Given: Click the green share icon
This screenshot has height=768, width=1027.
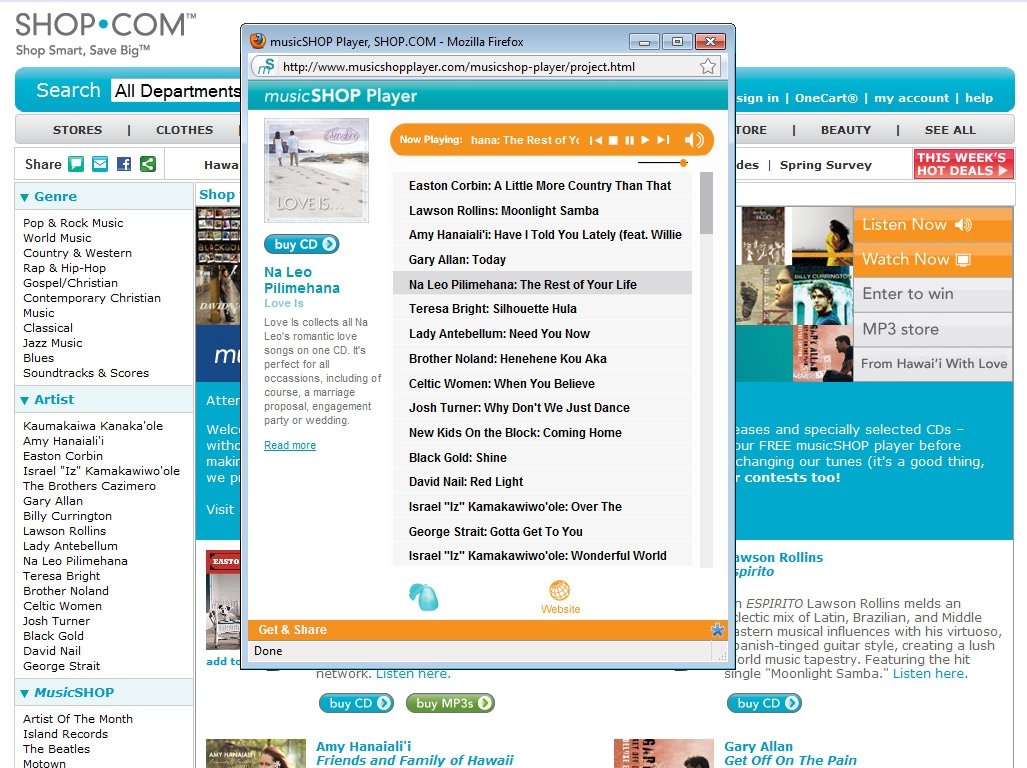Looking at the screenshot, I should click(148, 164).
